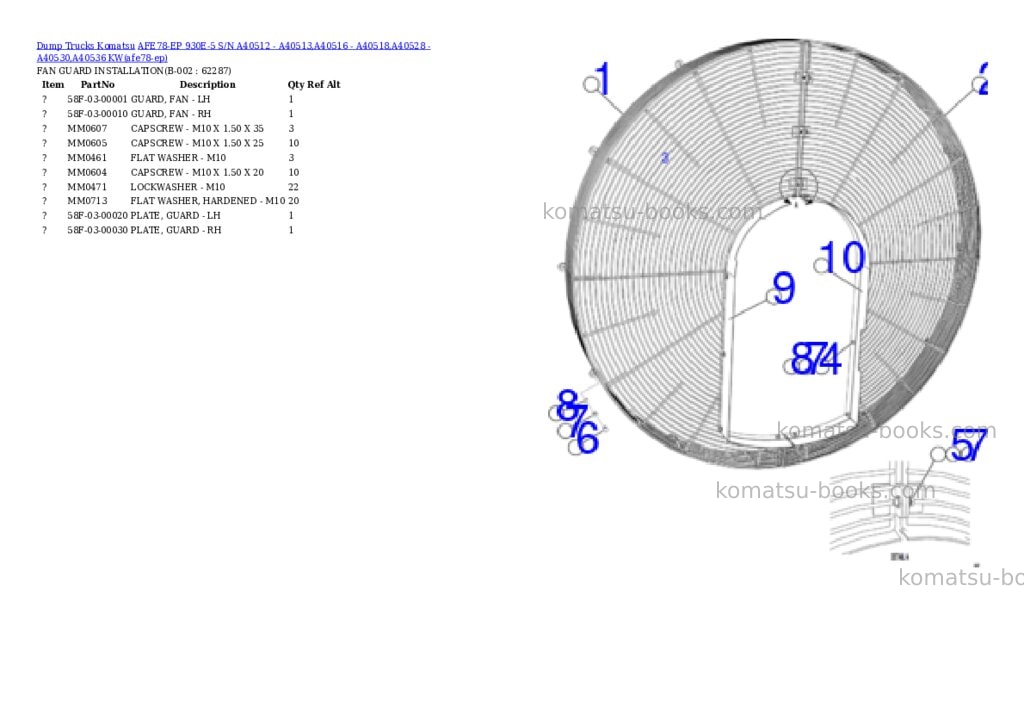Click the "Ref" column header
Screen dimensions: 1024x725
click(x=315, y=84)
